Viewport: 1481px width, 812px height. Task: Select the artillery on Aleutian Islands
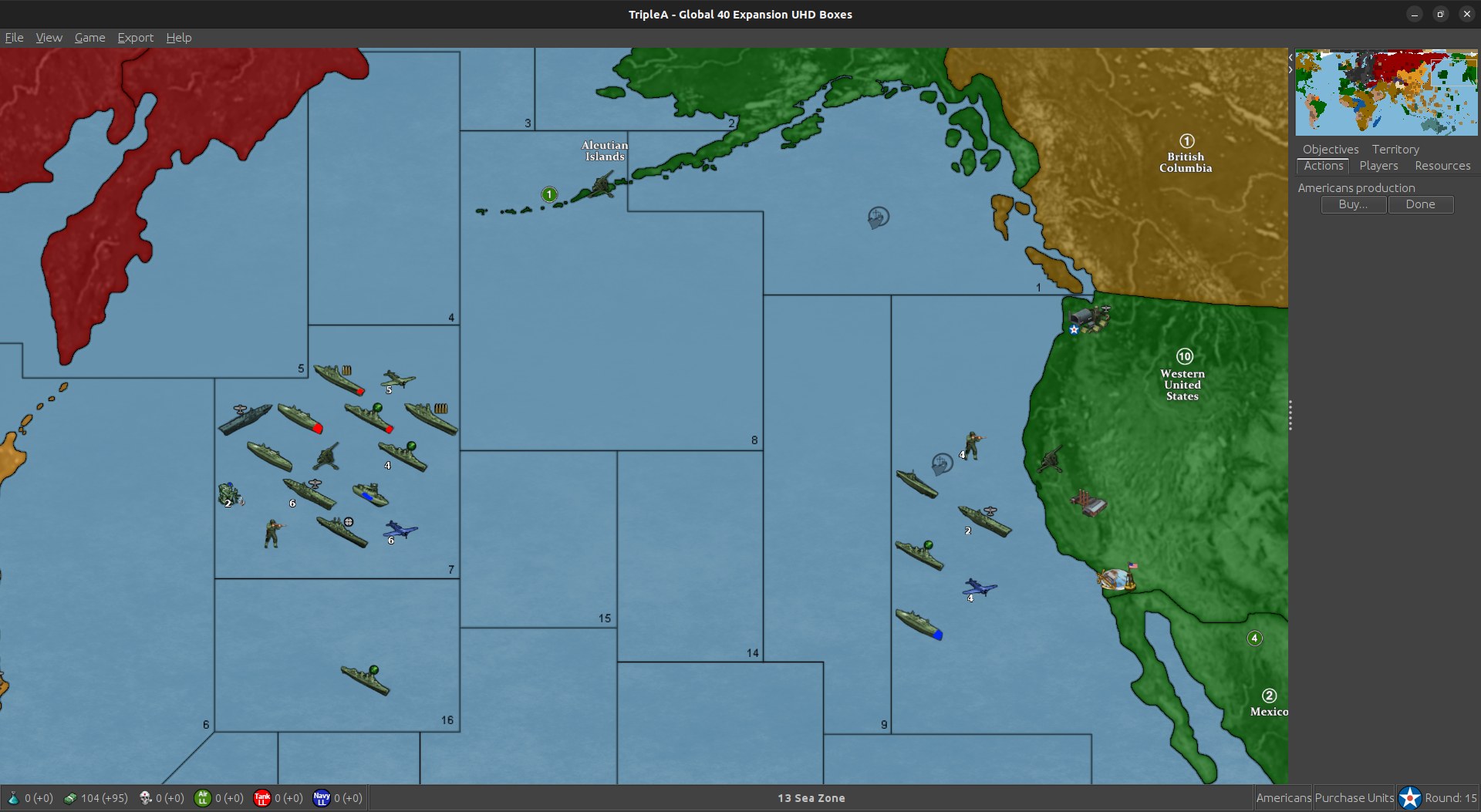[x=601, y=186]
